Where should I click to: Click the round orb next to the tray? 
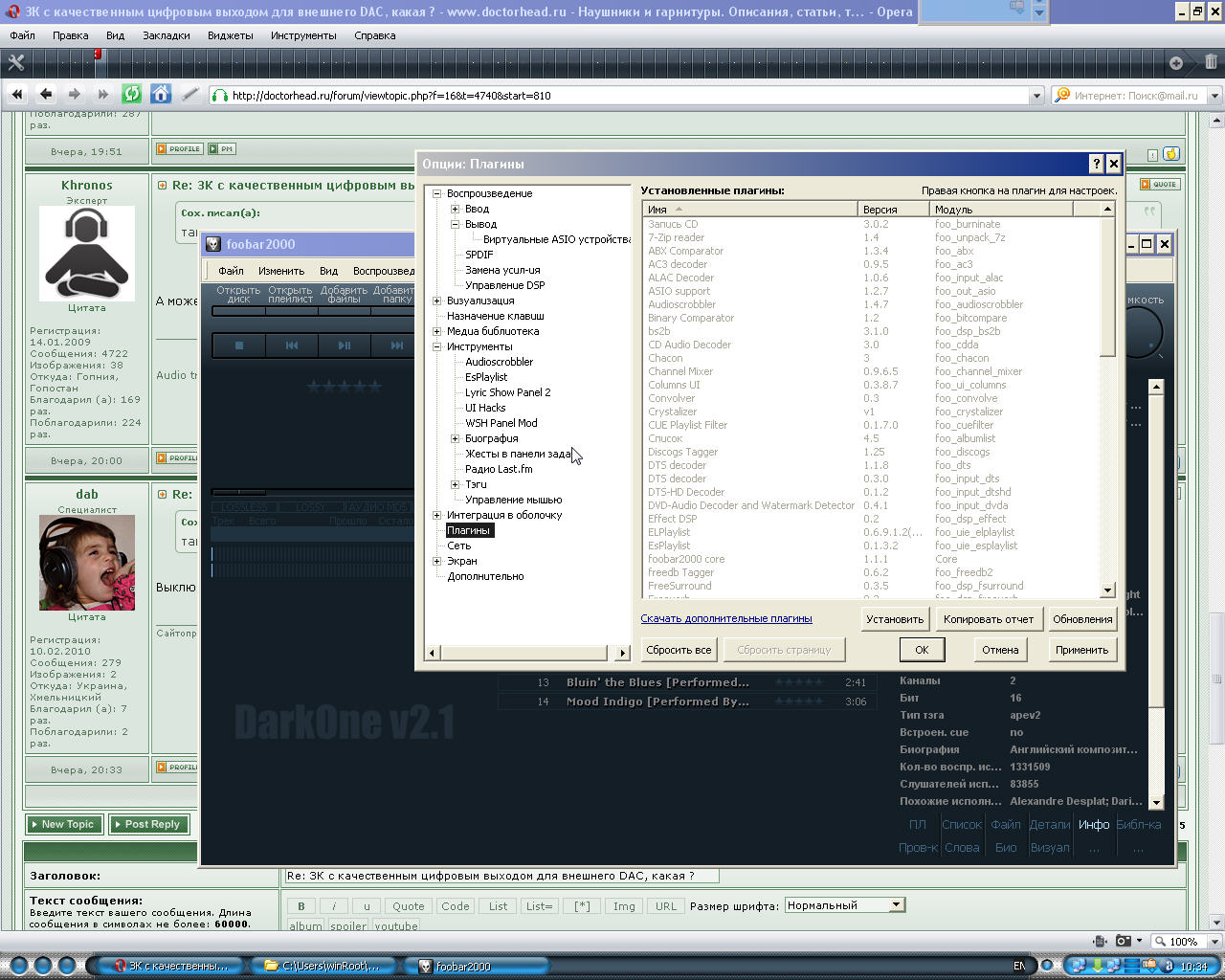(x=1047, y=966)
